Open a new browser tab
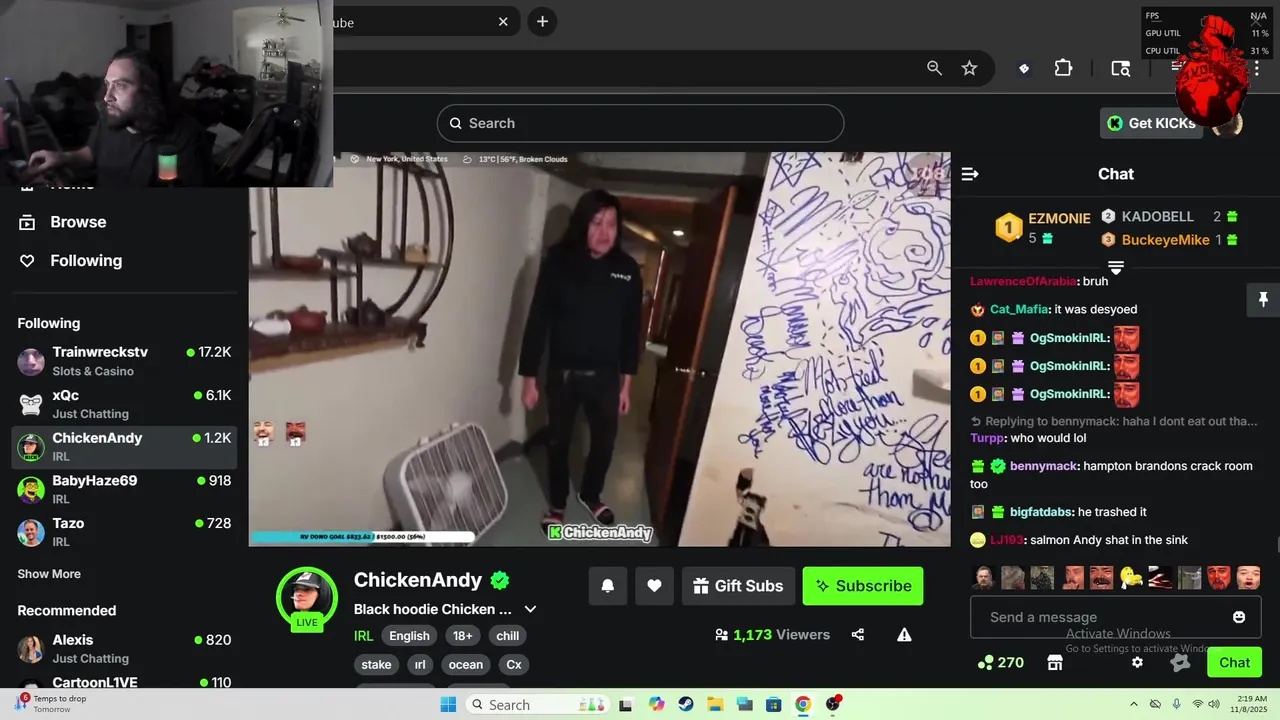Screen dimensions: 1280x720 [542, 21]
